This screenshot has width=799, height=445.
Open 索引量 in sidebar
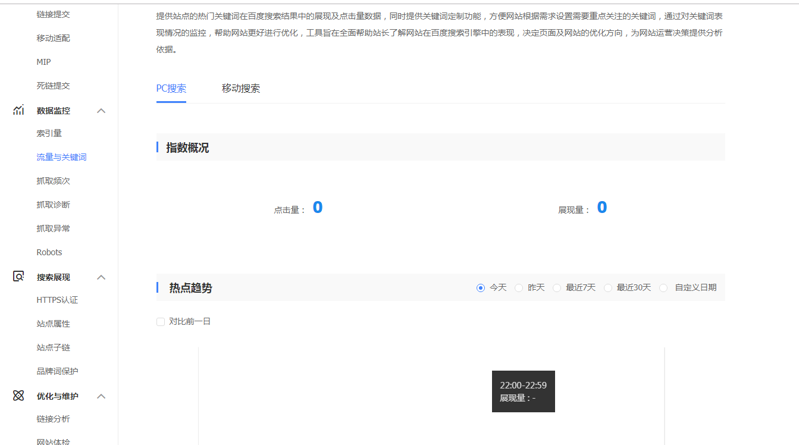pyautogui.click(x=49, y=133)
